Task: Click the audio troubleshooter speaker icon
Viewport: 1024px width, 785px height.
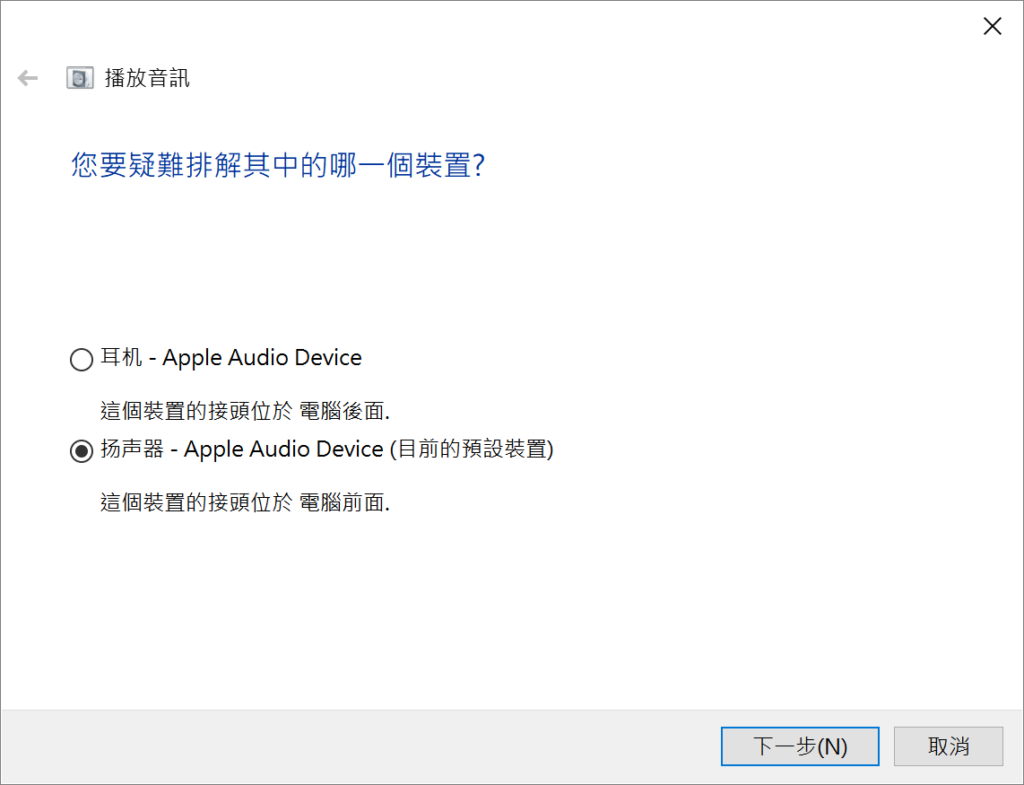Action: coord(80,78)
